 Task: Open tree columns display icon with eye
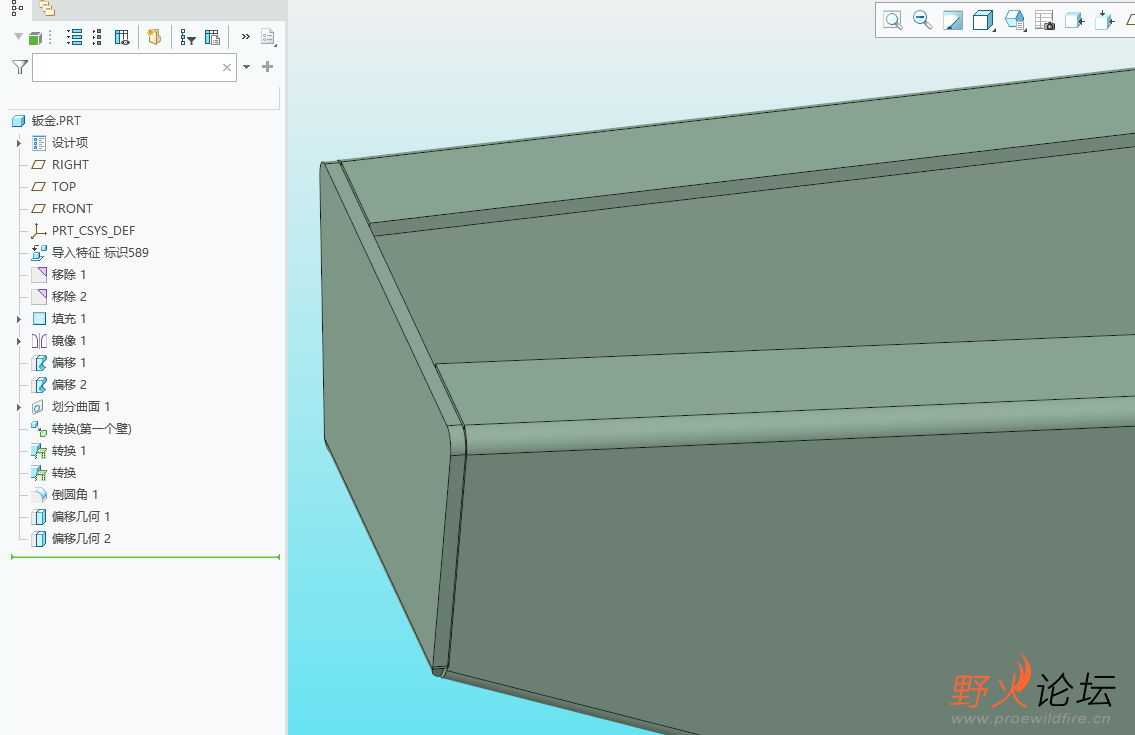pos(122,38)
